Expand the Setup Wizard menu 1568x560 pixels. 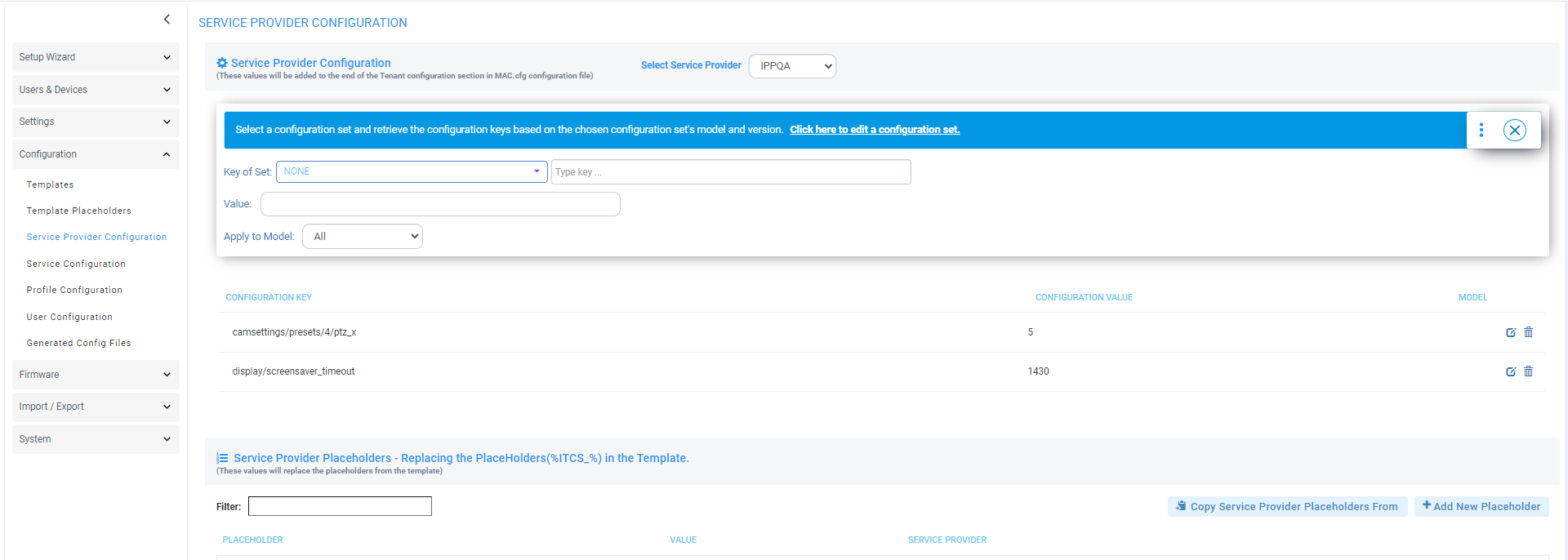coord(96,57)
